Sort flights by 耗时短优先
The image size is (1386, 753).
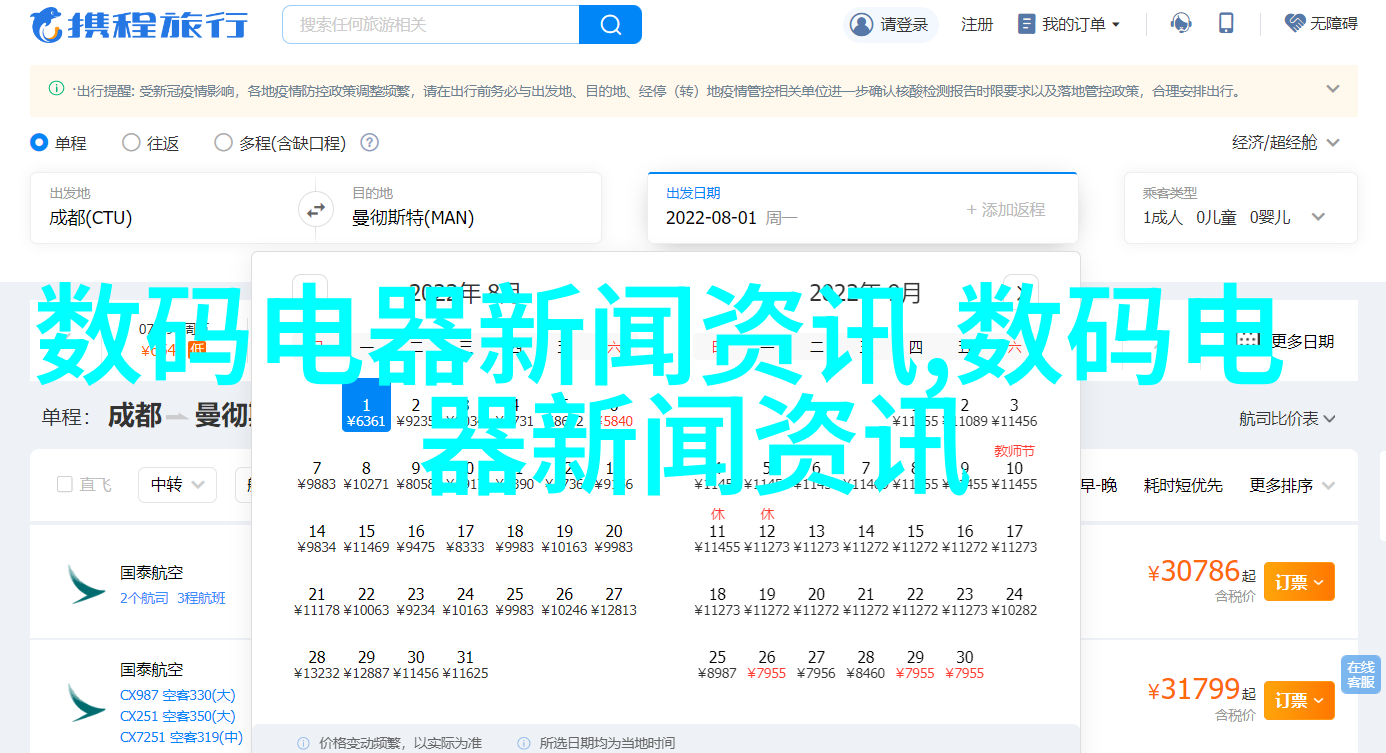click(1183, 485)
